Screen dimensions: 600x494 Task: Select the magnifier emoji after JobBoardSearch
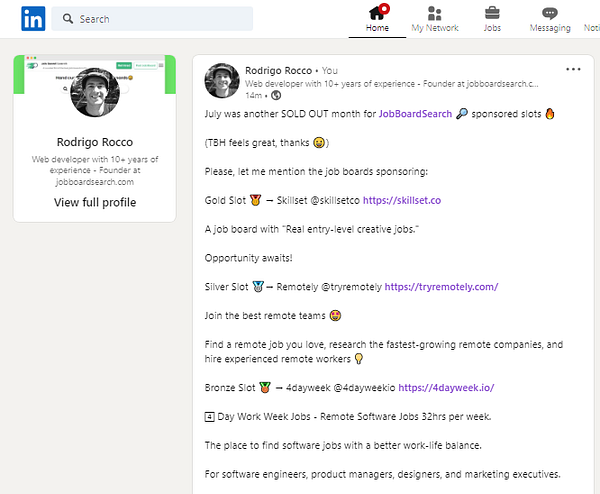pyautogui.click(x=462, y=114)
